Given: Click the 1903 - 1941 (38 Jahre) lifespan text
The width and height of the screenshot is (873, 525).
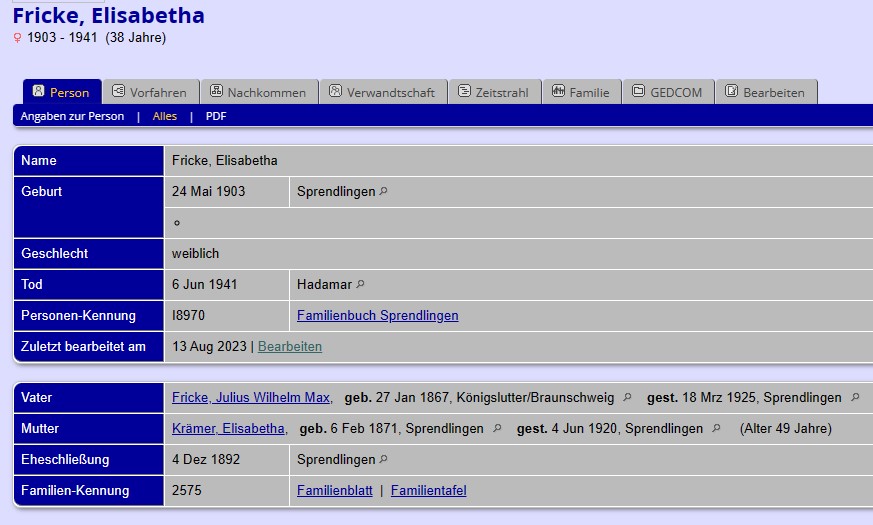Looking at the screenshot, I should coord(96,38).
